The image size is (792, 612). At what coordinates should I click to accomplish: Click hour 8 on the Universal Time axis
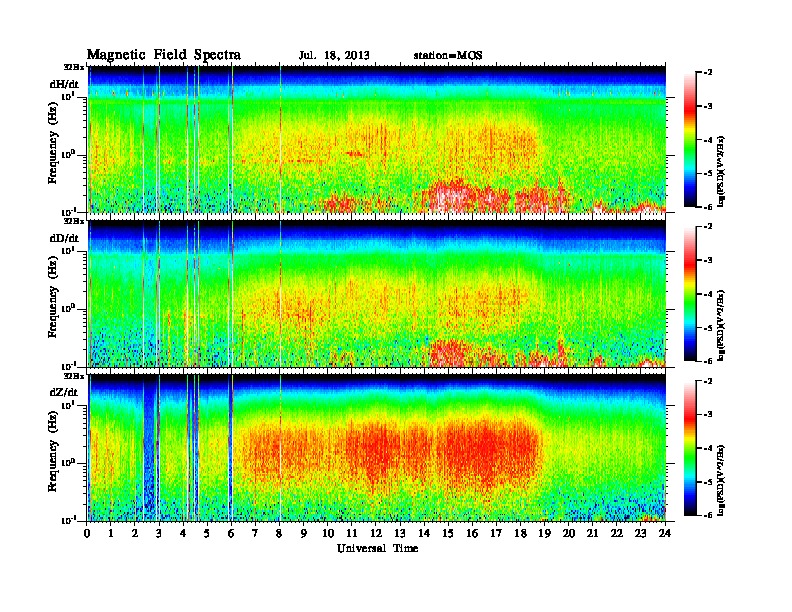[279, 534]
